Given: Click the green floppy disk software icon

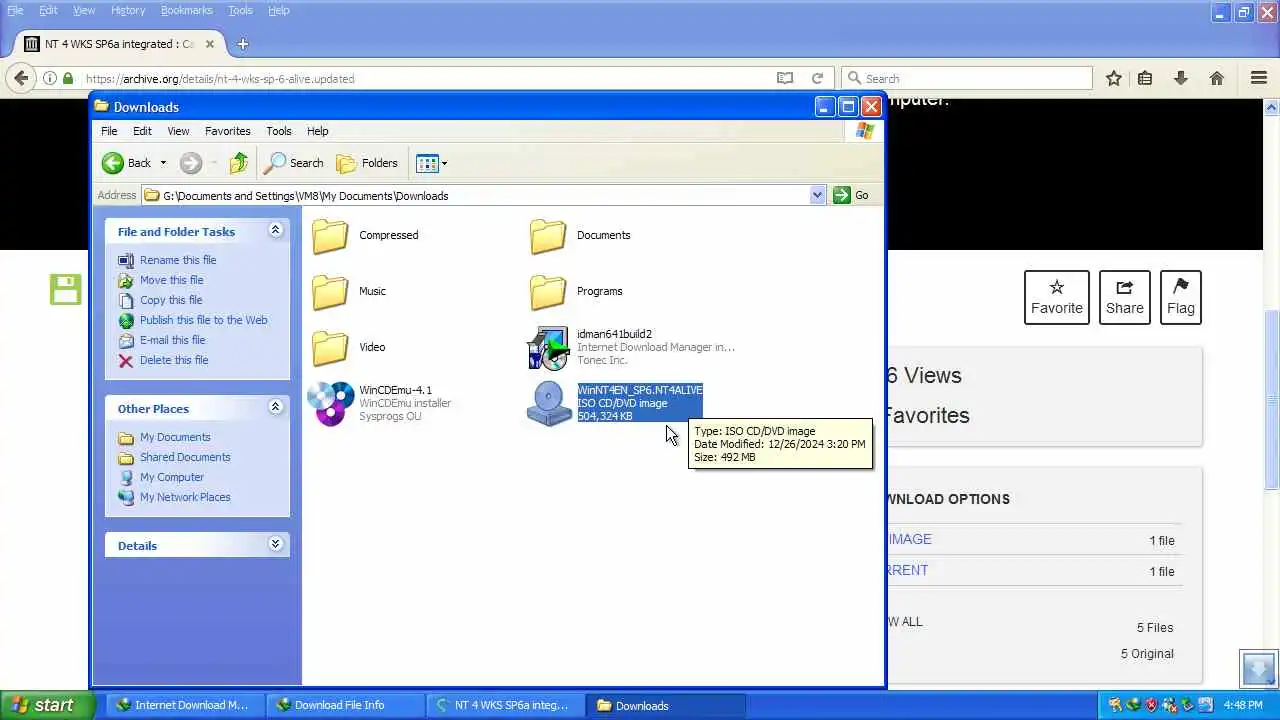Looking at the screenshot, I should click(65, 290).
